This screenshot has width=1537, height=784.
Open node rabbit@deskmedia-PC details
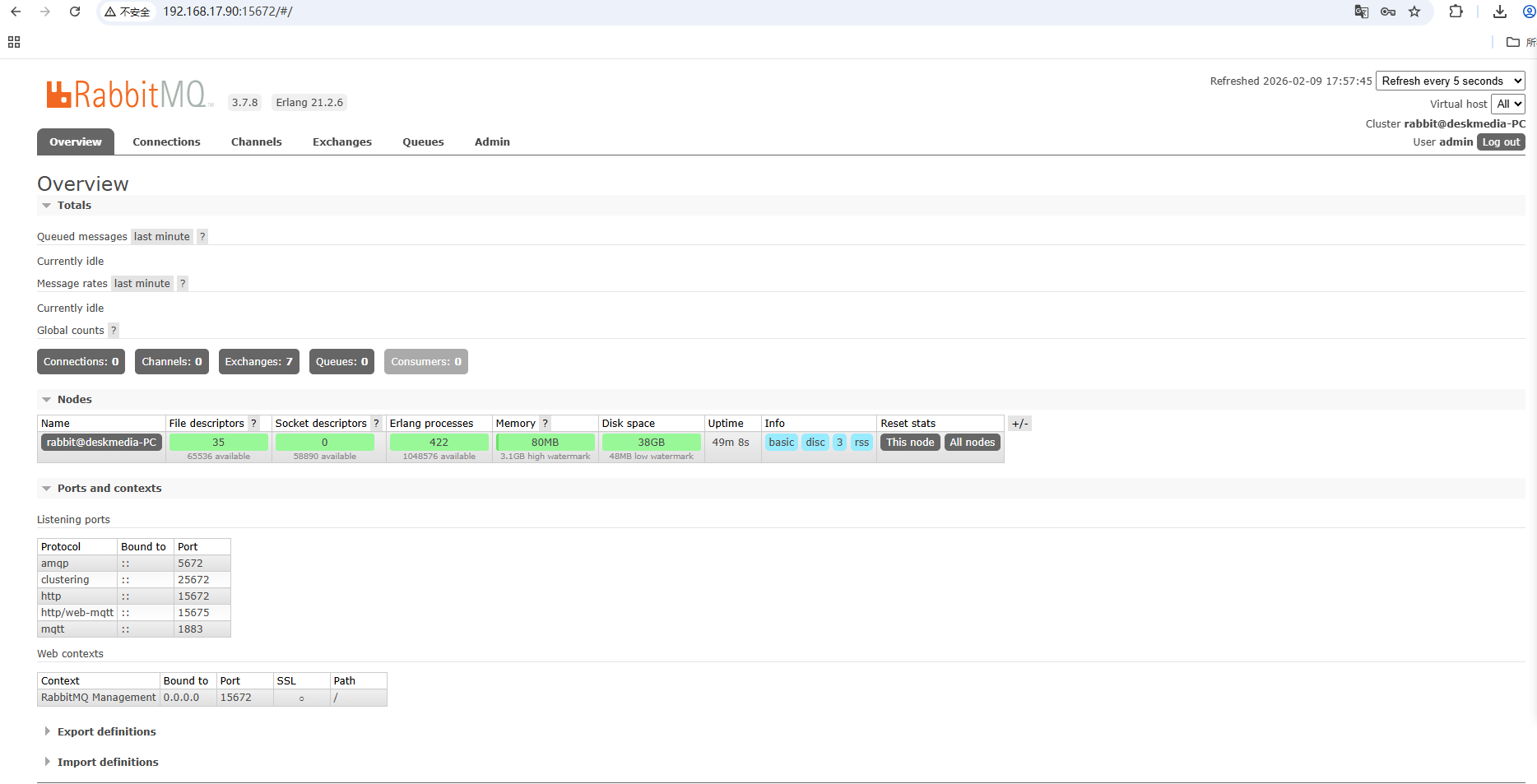tap(101, 443)
